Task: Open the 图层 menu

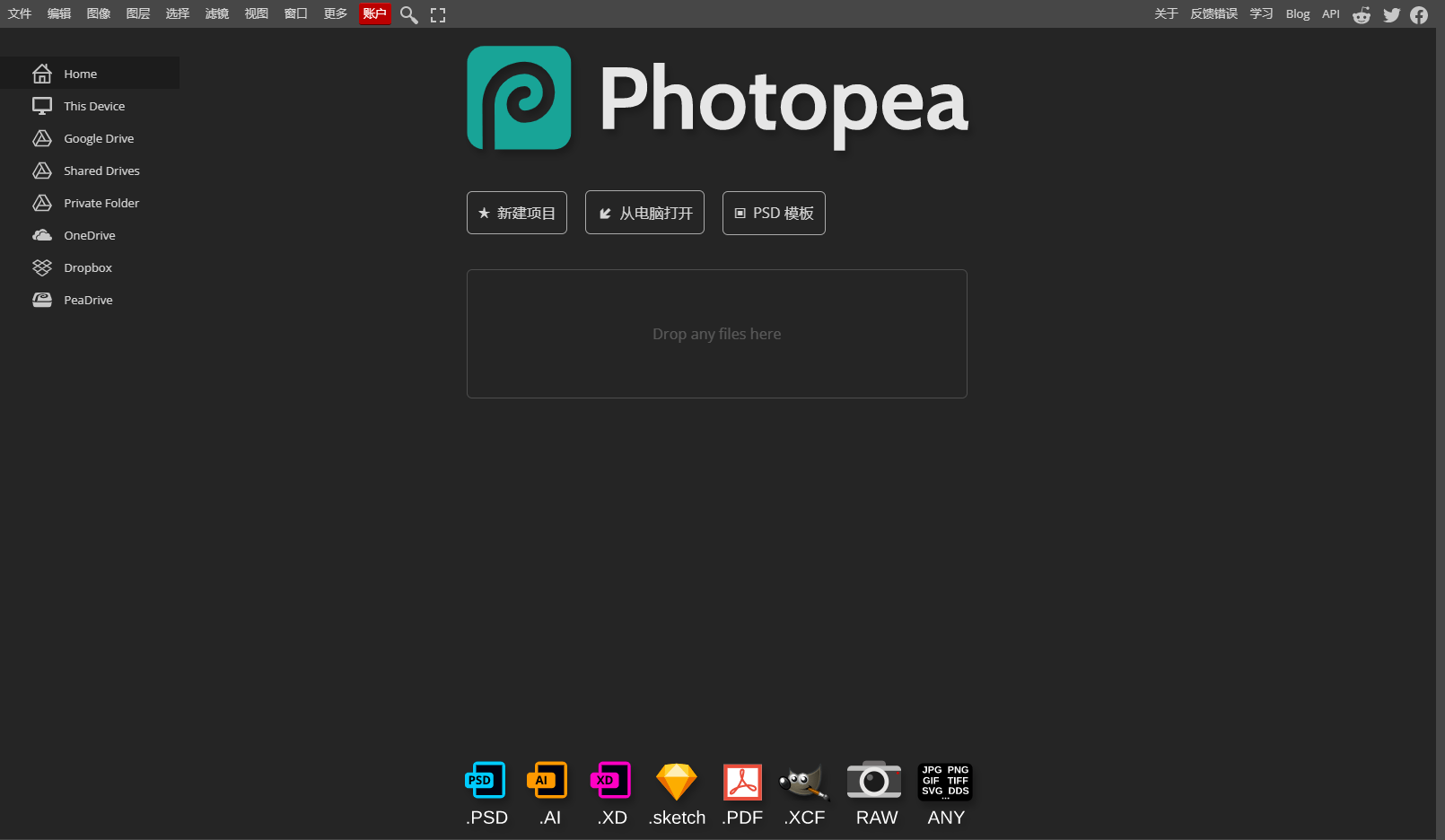Action: pyautogui.click(x=138, y=13)
